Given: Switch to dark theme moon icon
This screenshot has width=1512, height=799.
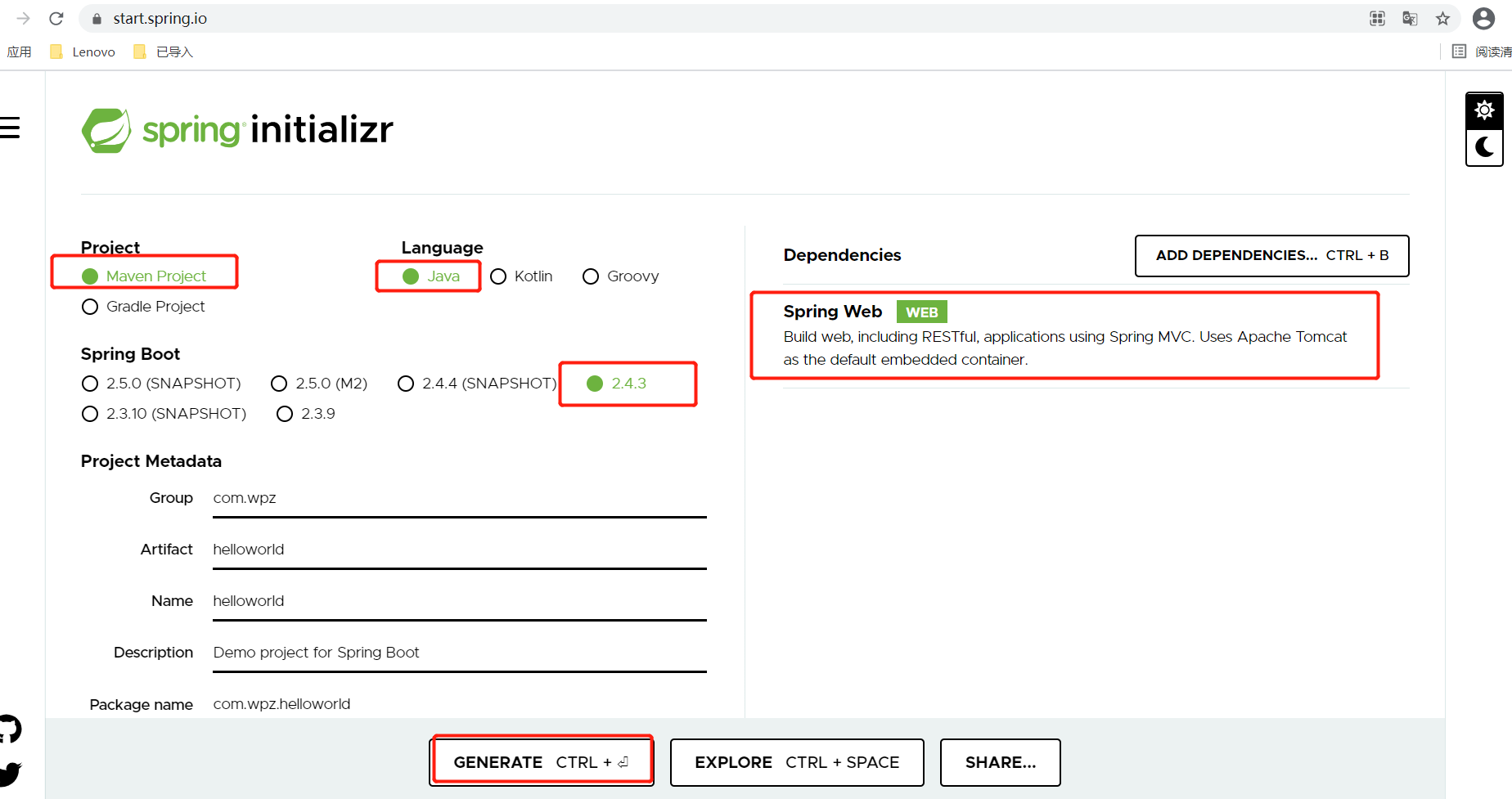Looking at the screenshot, I should [x=1484, y=147].
